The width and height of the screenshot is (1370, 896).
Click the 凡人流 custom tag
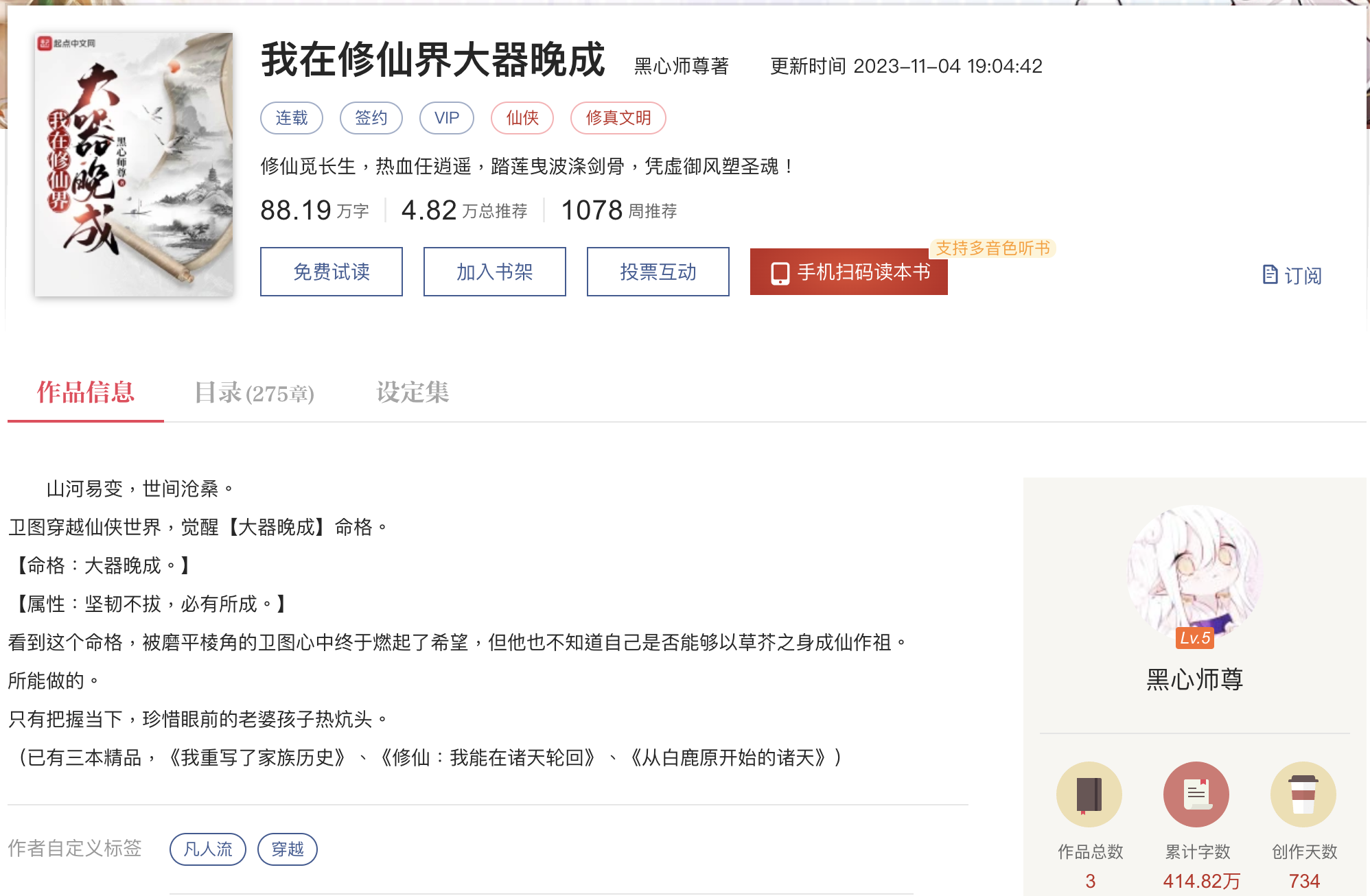click(x=208, y=849)
